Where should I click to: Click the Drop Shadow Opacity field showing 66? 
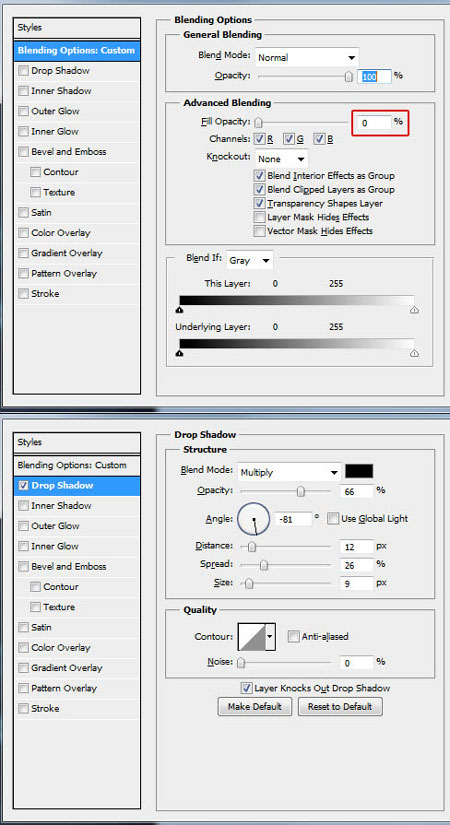pyautogui.click(x=357, y=491)
